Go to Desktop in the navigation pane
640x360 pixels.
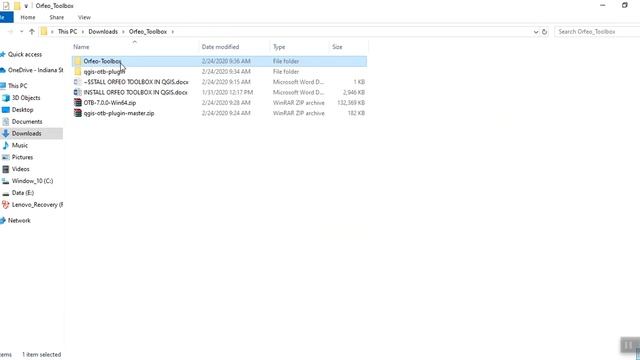coord(22,110)
